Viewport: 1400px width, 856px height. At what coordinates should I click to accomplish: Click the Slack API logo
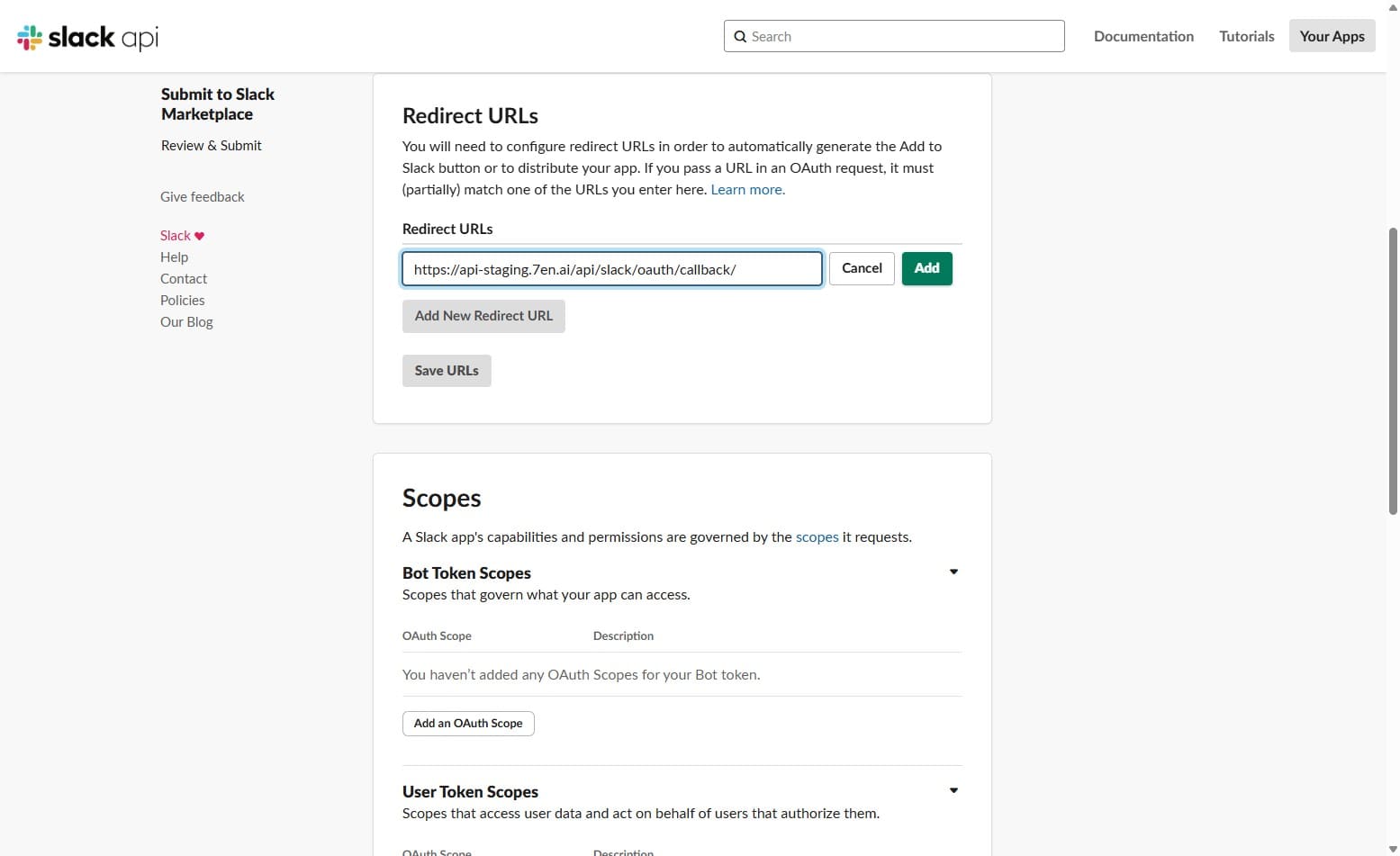click(88, 37)
